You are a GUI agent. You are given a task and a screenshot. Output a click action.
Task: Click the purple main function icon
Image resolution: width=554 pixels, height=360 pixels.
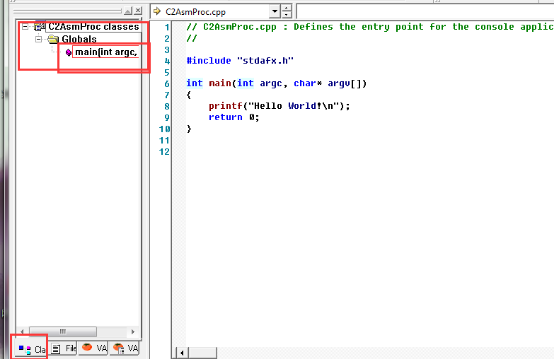[68, 52]
